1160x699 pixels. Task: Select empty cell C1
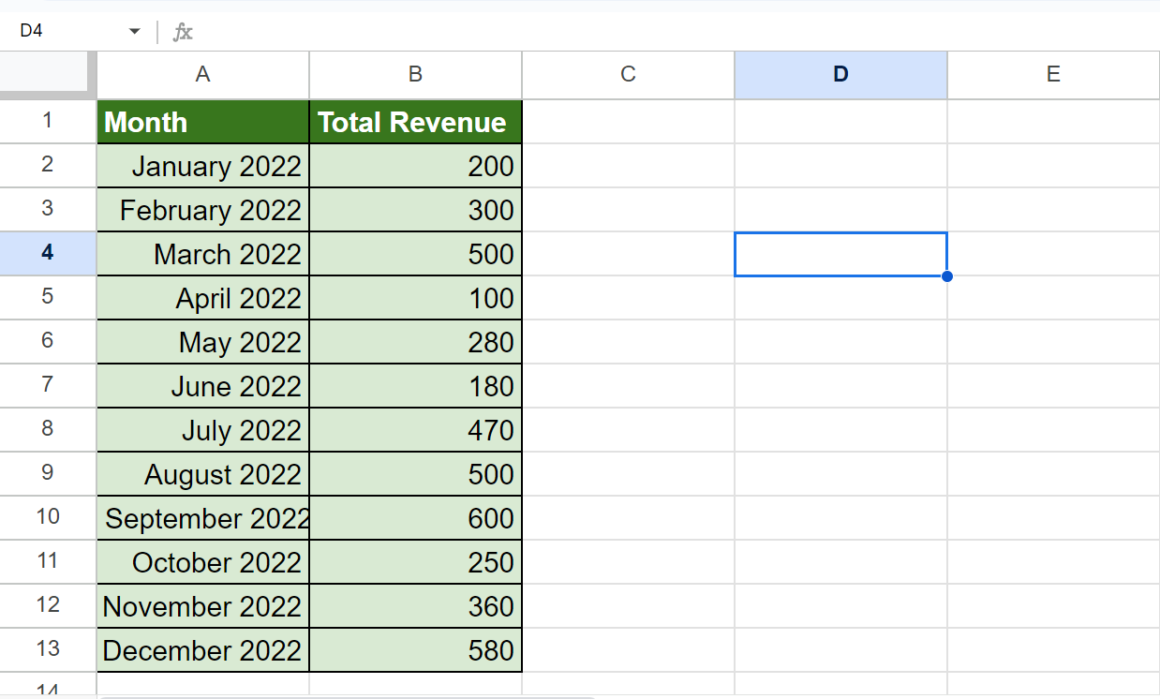[x=627, y=121]
